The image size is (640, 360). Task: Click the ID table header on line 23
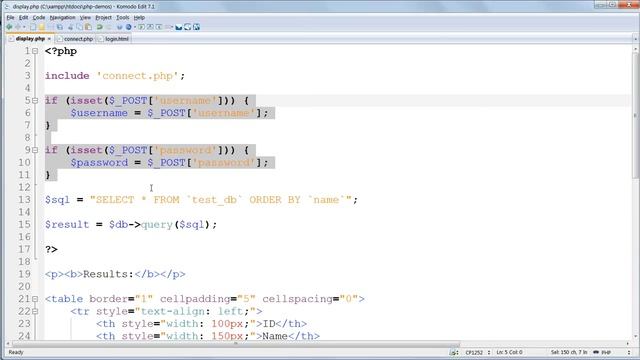tap(201, 324)
